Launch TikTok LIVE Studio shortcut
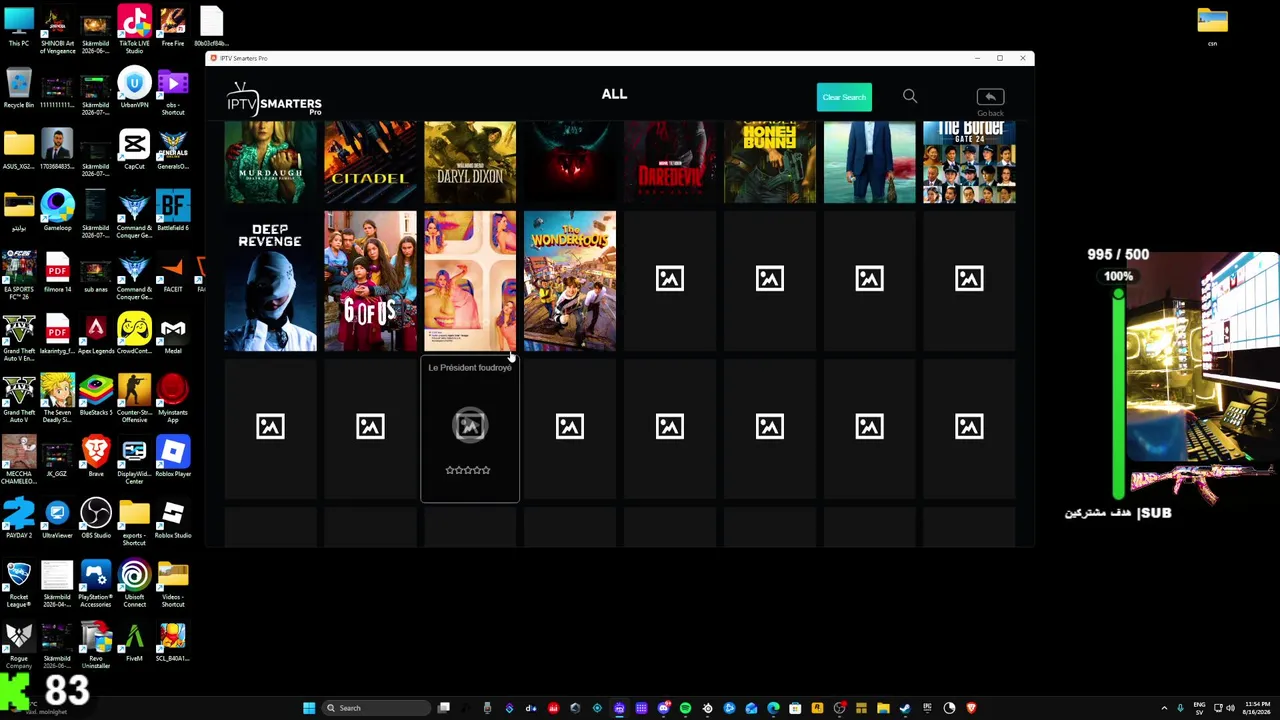 coord(134,30)
